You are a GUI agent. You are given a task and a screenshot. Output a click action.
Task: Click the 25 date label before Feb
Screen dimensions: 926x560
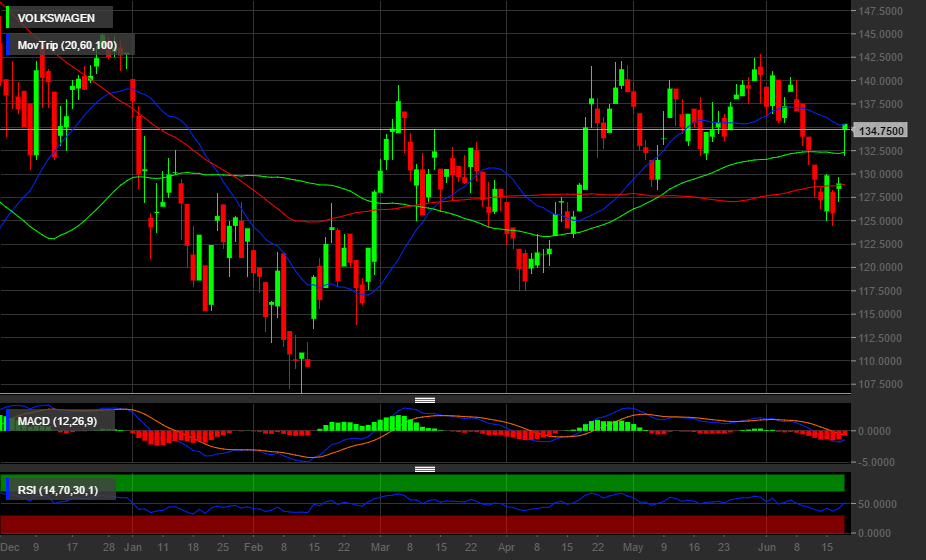[223, 548]
